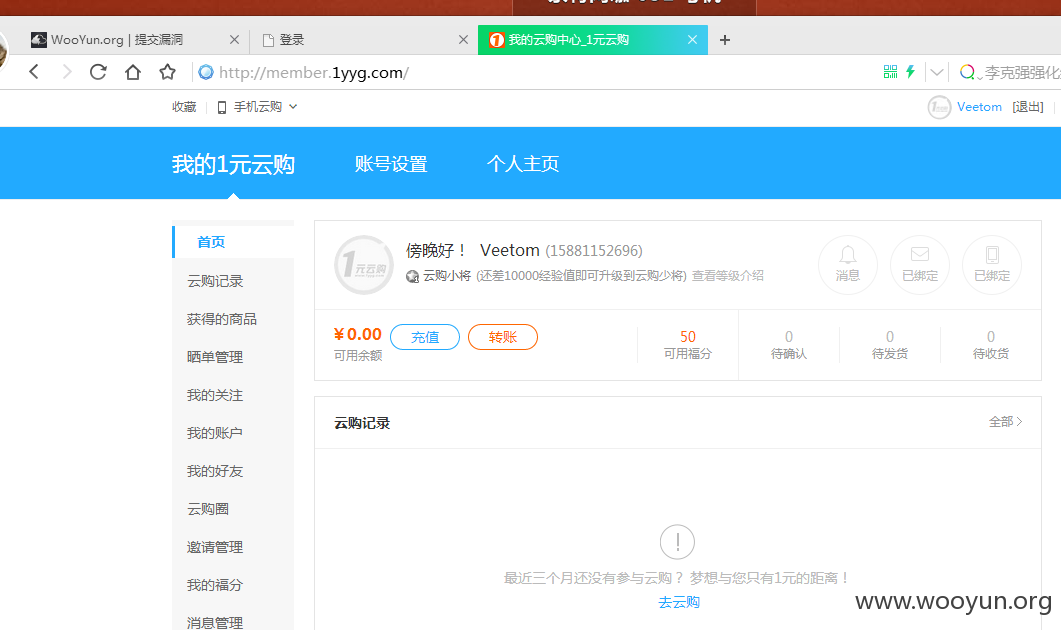This screenshot has height=630, width=1061.
Task: Open 我的福分 in the sidebar
Action: point(215,585)
